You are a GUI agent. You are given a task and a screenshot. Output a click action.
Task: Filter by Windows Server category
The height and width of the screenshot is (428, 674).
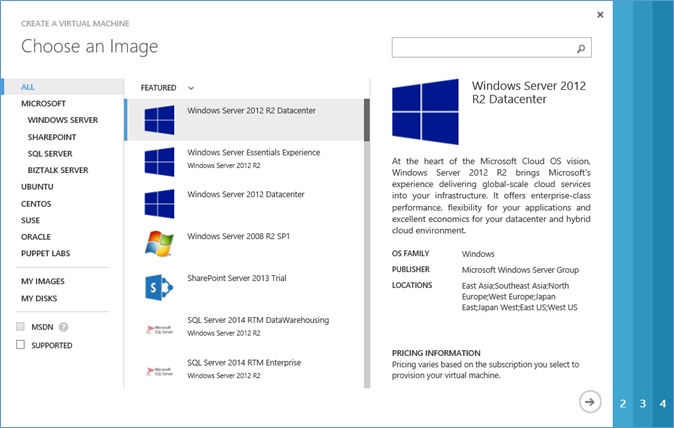point(63,120)
